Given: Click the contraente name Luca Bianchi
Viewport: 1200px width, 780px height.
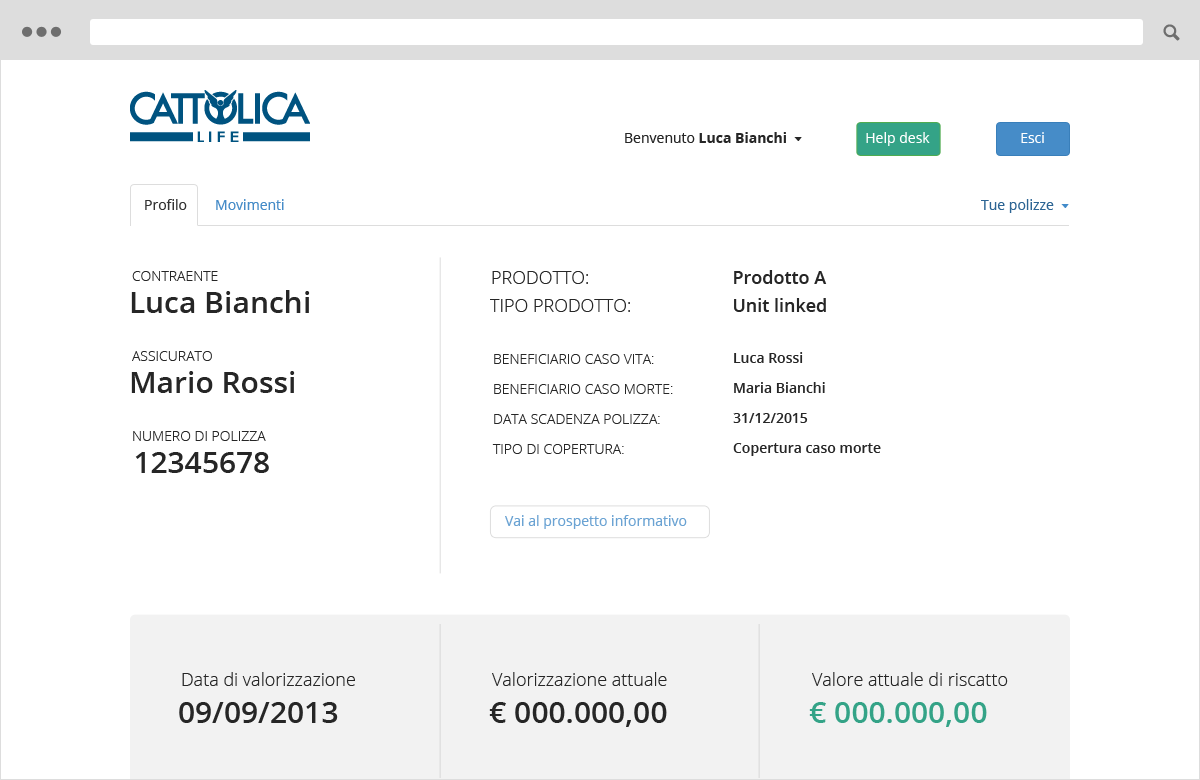Looking at the screenshot, I should 220,303.
